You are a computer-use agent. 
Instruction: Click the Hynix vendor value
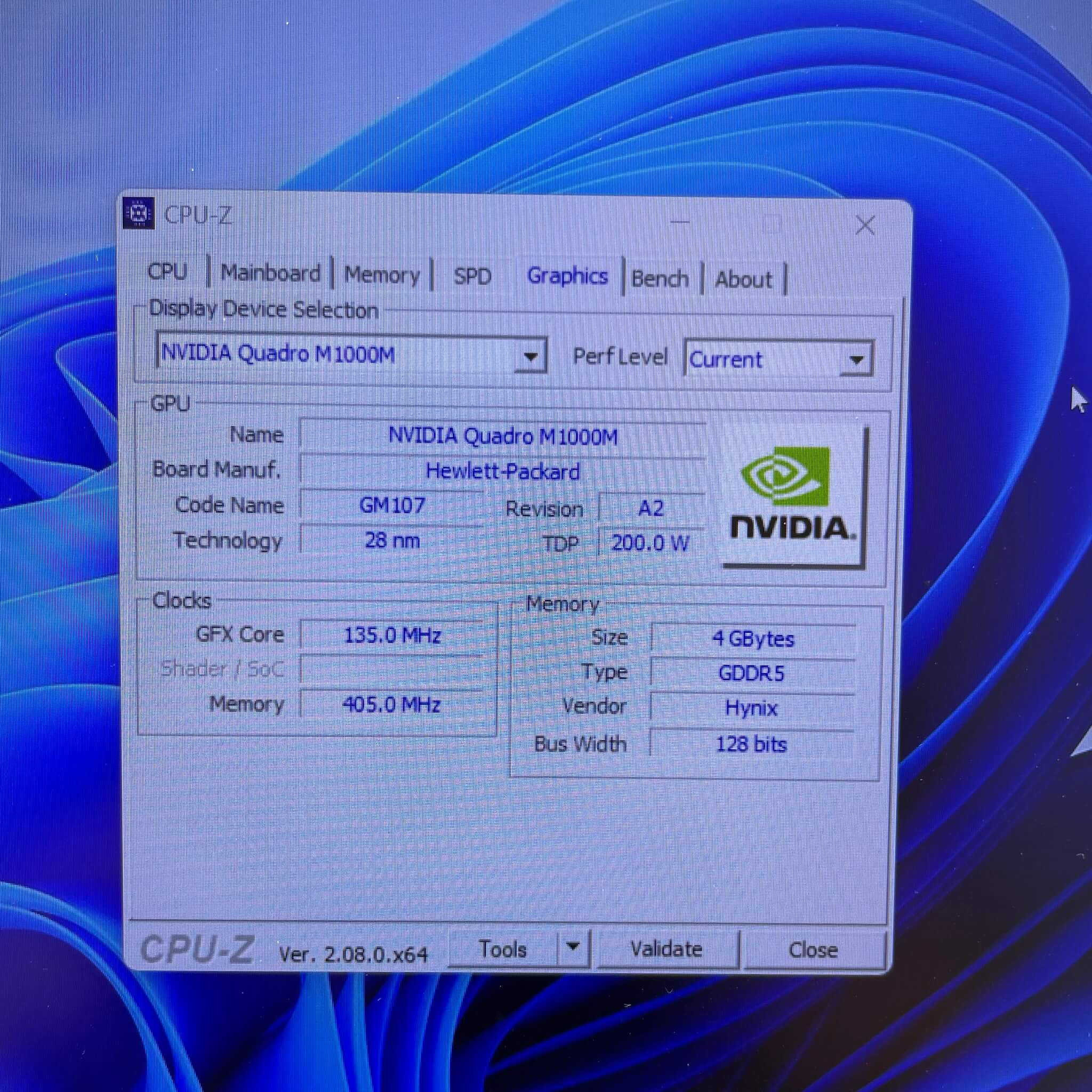tap(752, 708)
